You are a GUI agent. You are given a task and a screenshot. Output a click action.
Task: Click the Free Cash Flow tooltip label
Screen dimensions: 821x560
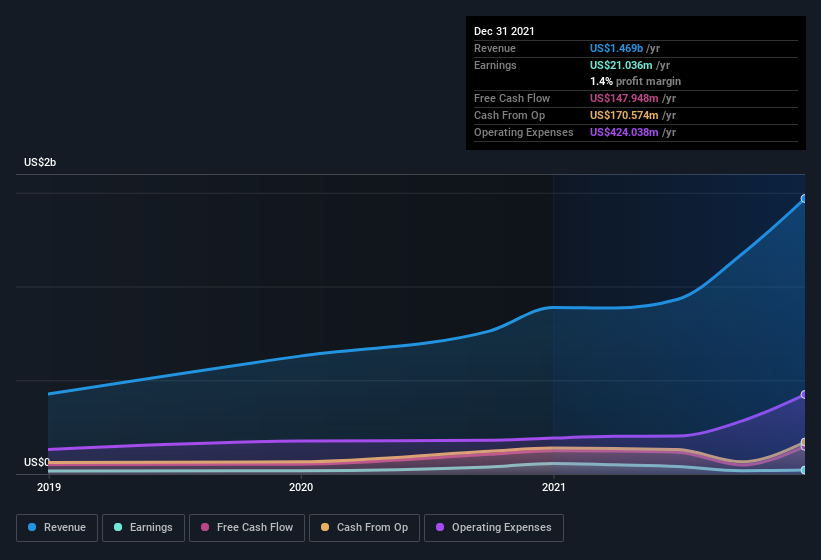click(512, 98)
